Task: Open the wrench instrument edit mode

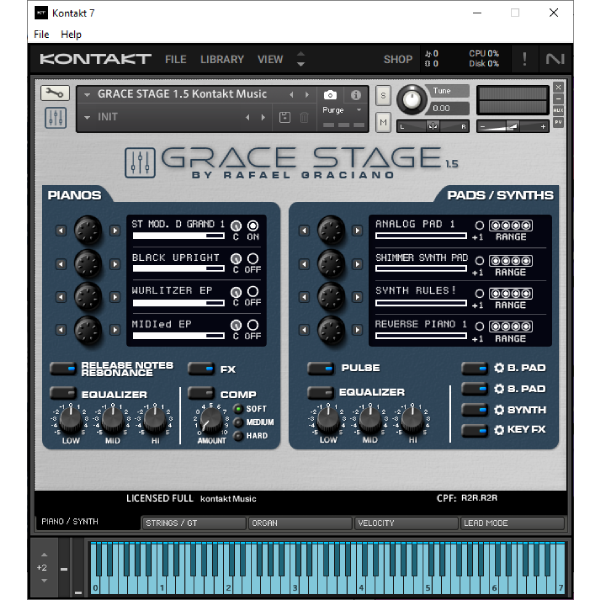Action: pos(55,93)
